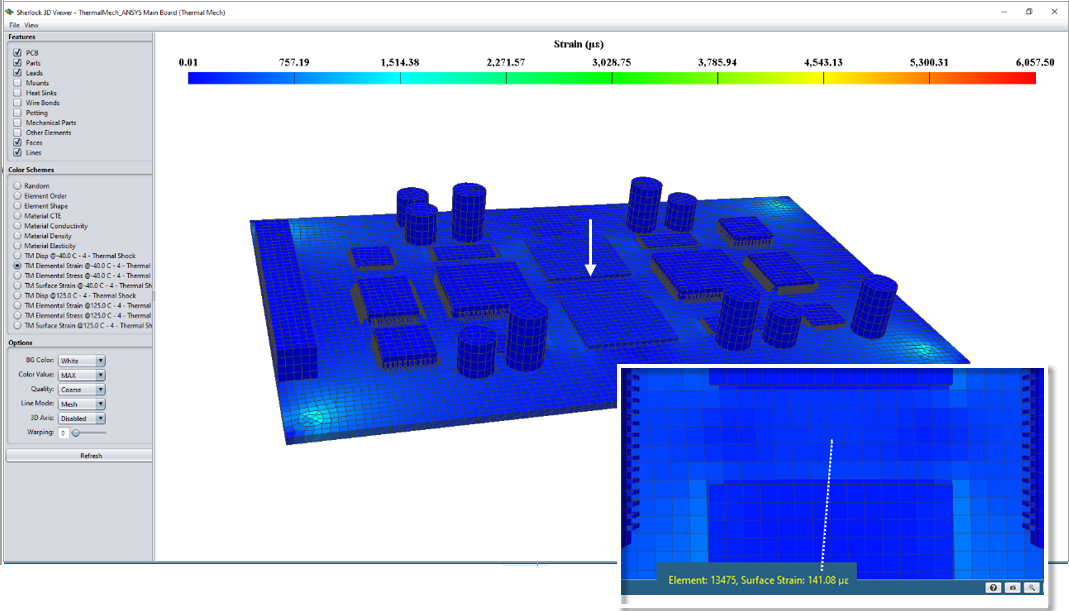
Task: Toggle the Parts feature checkbox
Action: 17,63
